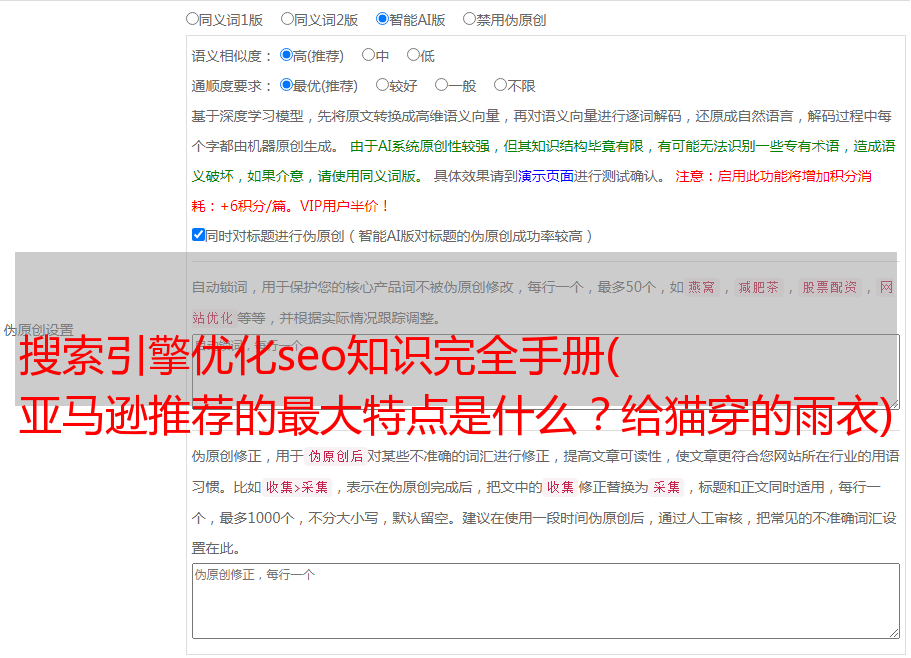Select the 同义词1版 radio option
This screenshot has height=658, width=911.
coord(192,19)
